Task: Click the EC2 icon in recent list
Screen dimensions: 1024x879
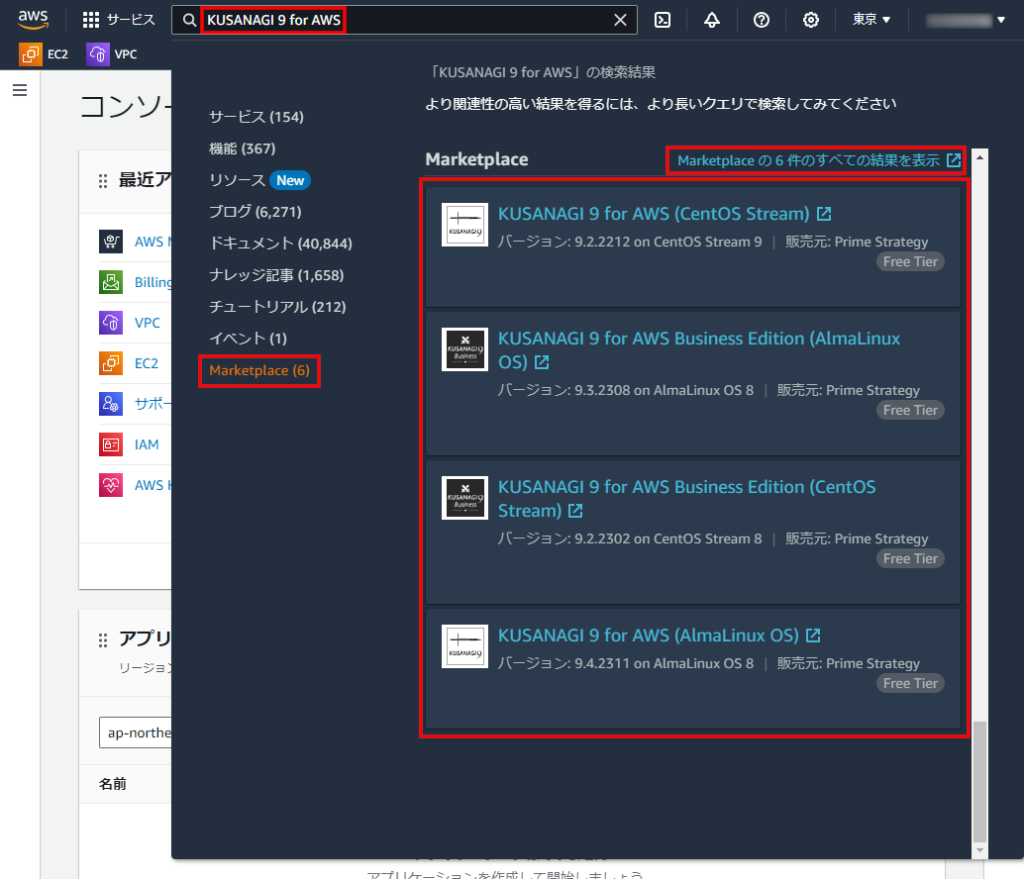Action: [x=110, y=363]
